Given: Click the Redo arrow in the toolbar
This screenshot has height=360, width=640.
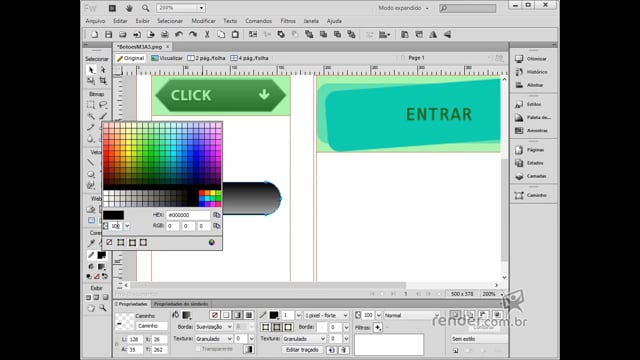Looking at the screenshot, I should click(193, 35).
